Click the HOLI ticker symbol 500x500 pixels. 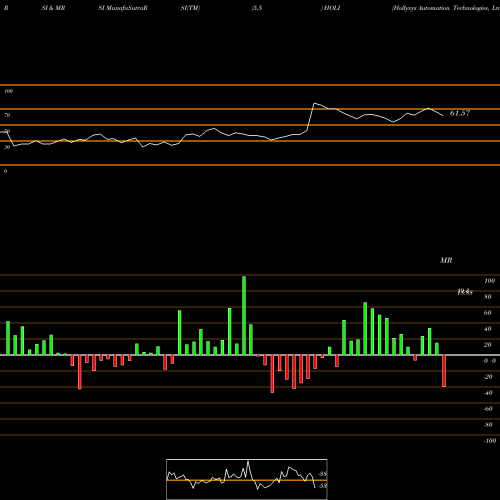[332, 8]
